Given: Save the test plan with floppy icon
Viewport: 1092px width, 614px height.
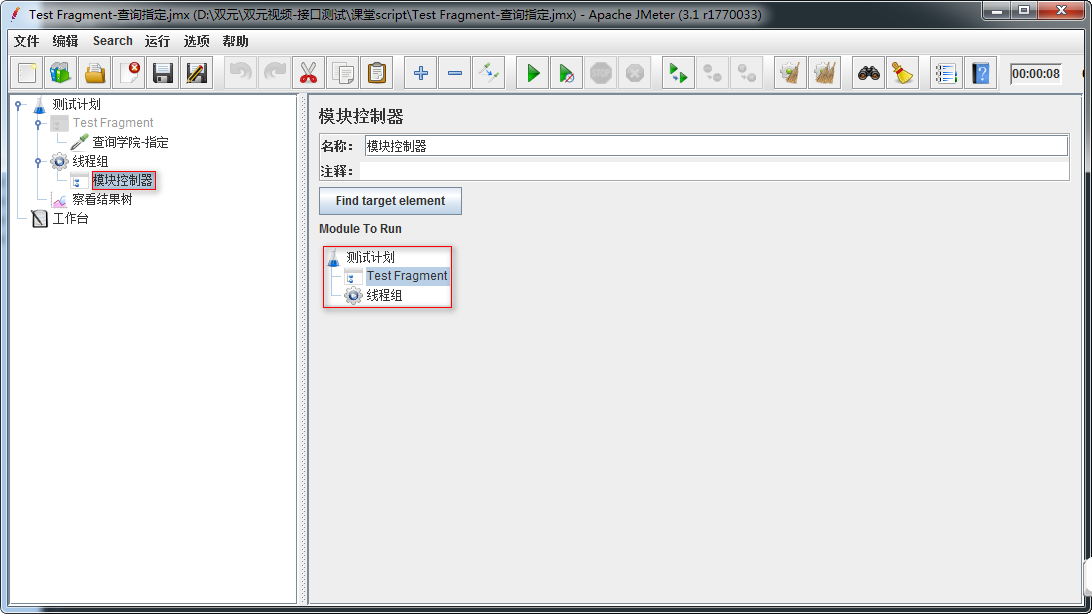Looking at the screenshot, I should 163,73.
